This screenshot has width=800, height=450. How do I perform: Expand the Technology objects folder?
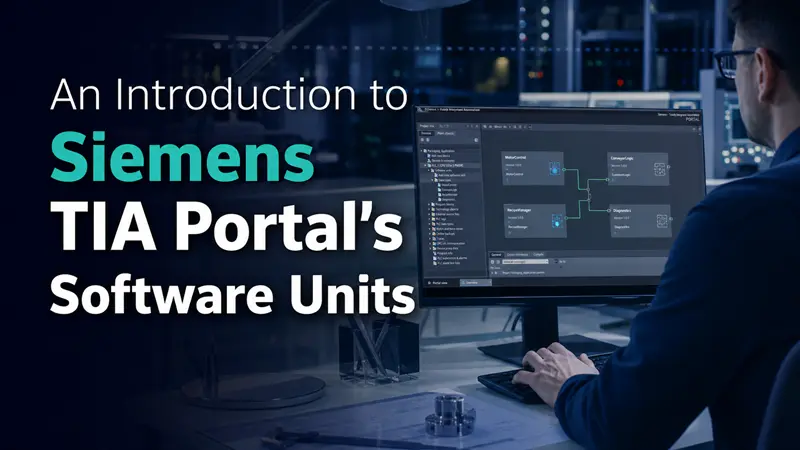coord(430,209)
